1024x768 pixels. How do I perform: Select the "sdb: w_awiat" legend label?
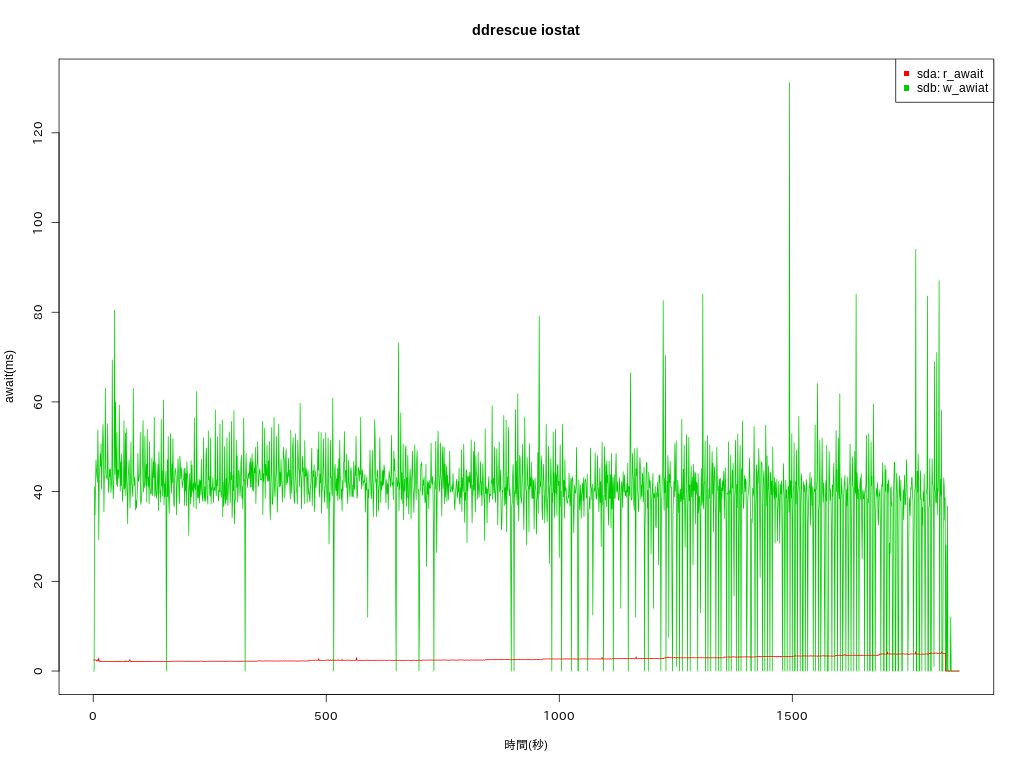(952, 88)
